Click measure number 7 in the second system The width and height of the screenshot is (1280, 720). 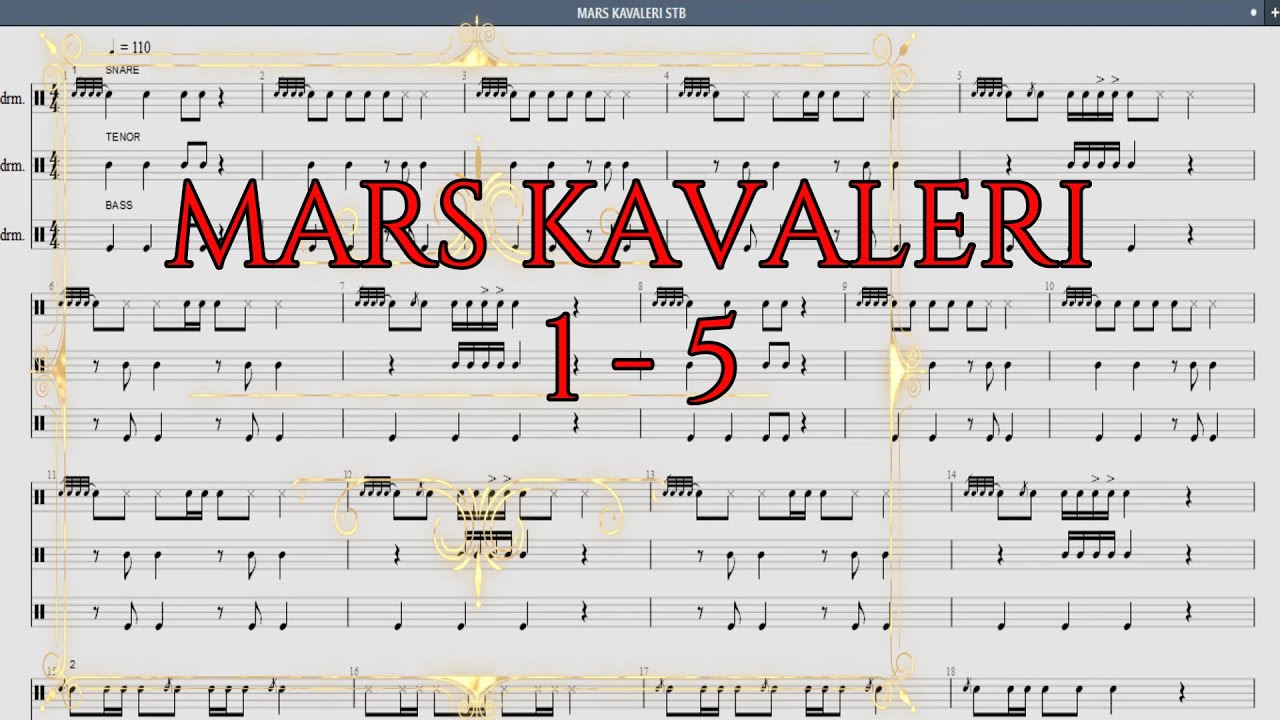click(342, 286)
